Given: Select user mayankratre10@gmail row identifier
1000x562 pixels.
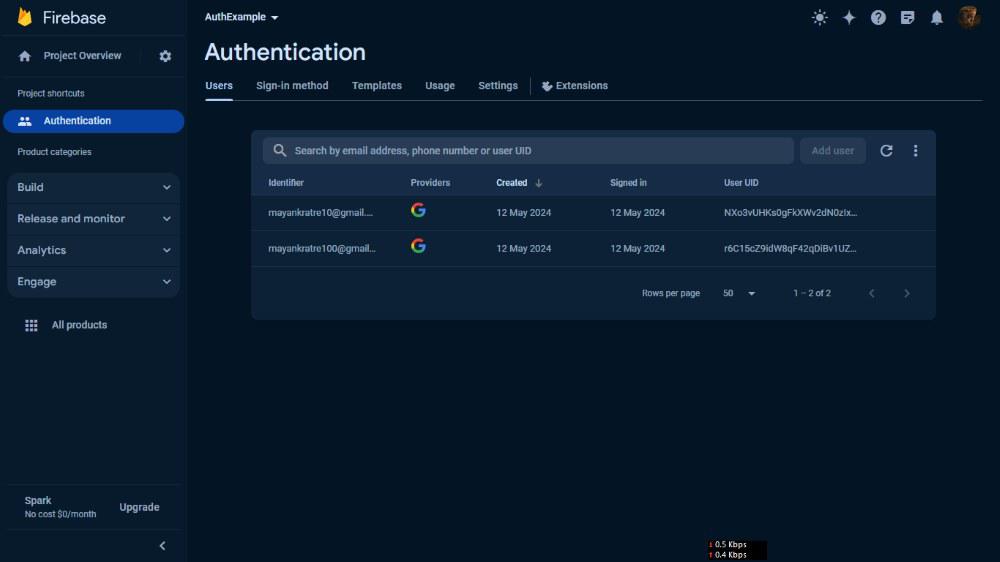Looking at the screenshot, I should 320,213.
